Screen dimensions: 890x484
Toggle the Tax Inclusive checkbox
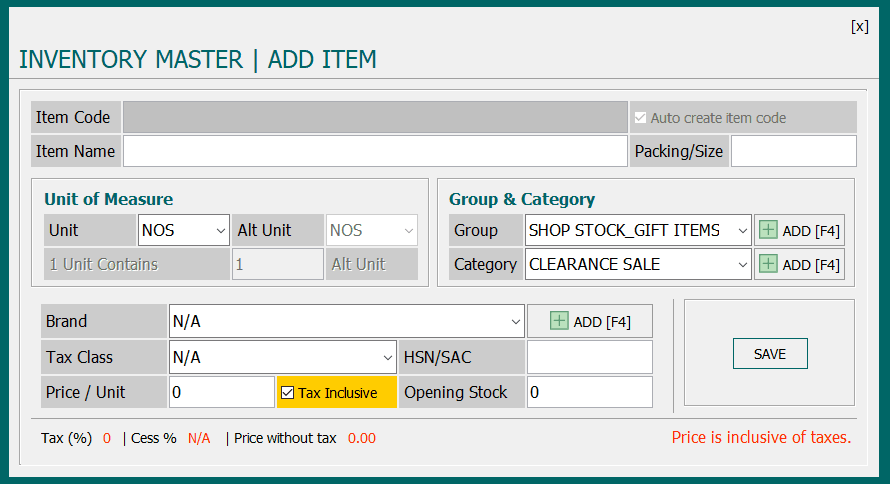[288, 393]
